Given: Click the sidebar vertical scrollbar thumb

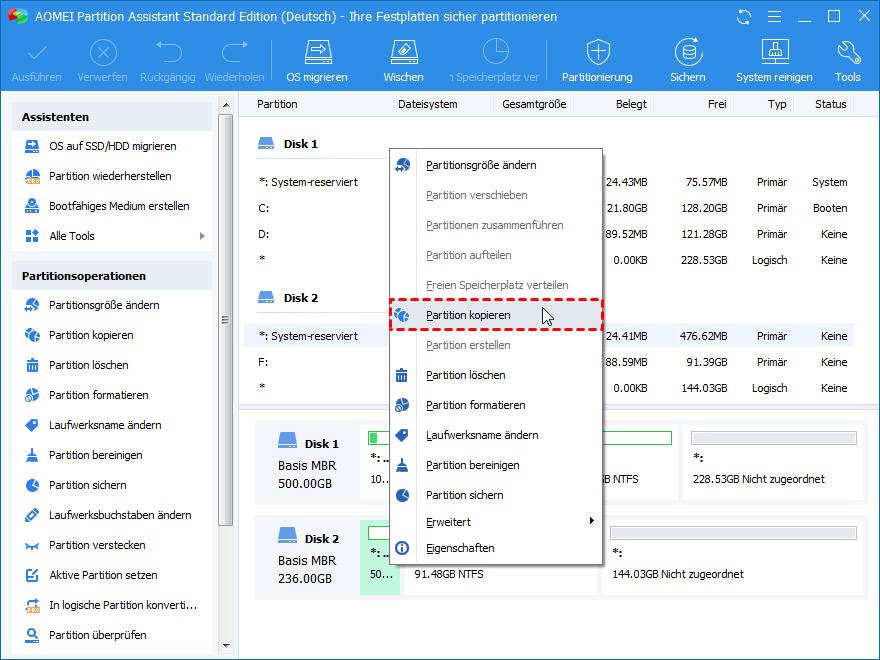Looking at the screenshot, I should pos(226,320).
